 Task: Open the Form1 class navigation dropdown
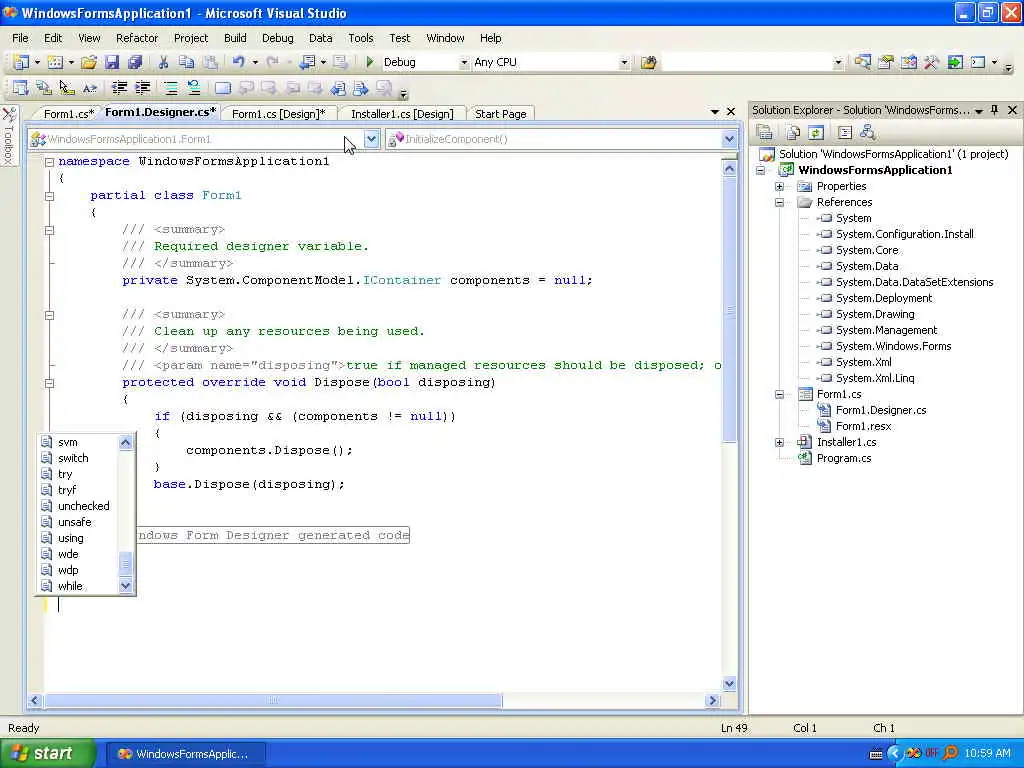pyautogui.click(x=371, y=139)
